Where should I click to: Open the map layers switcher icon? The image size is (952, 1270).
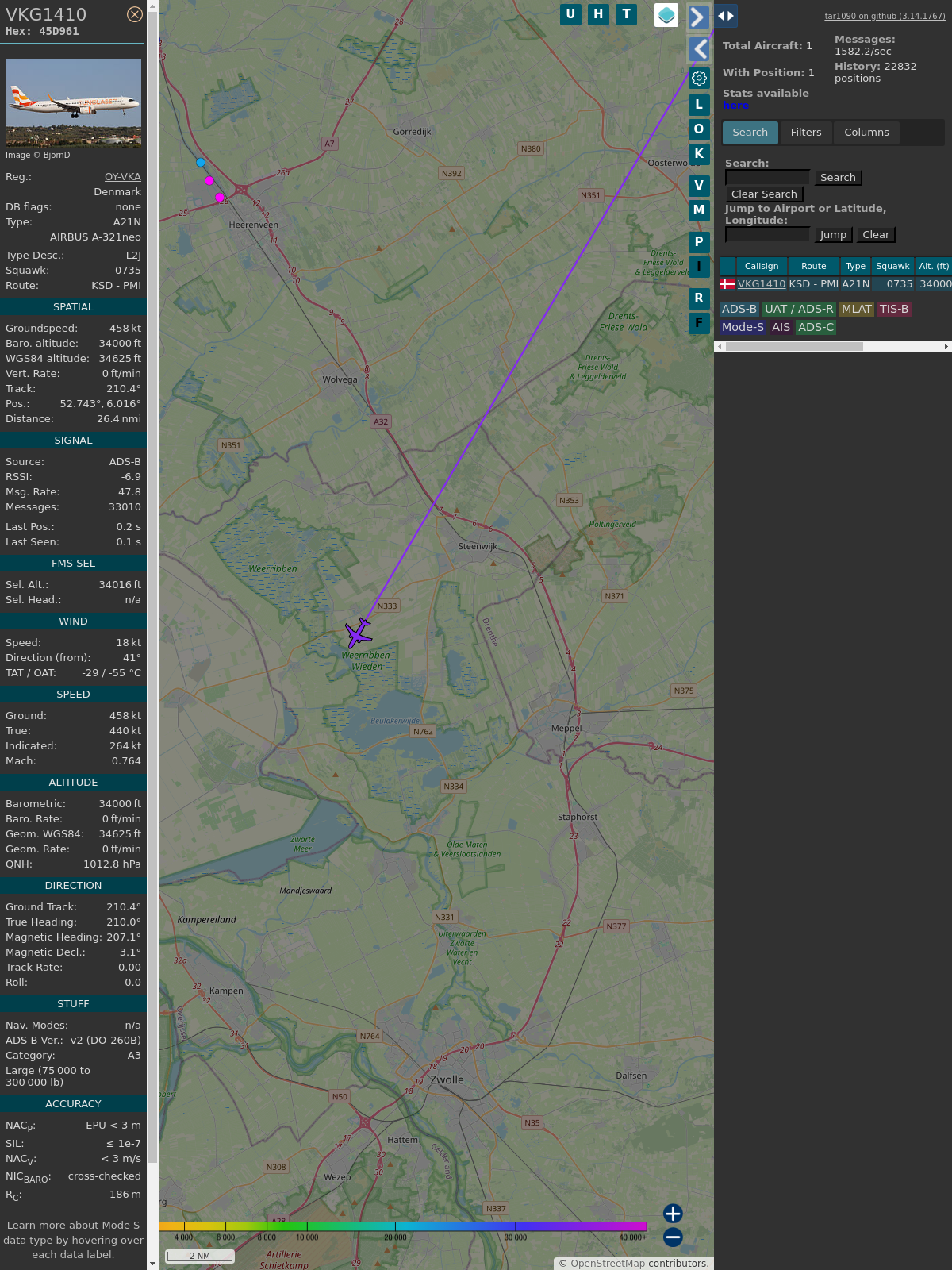[x=666, y=15]
